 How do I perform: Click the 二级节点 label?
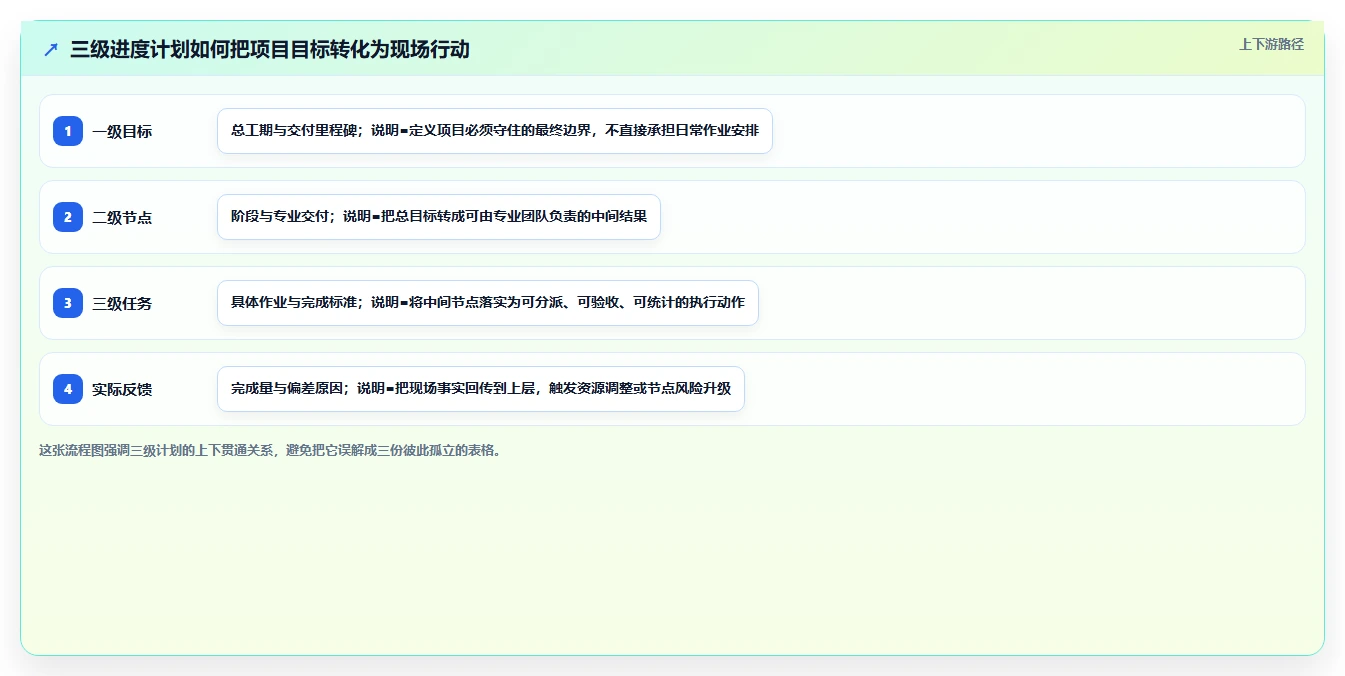tap(122, 217)
